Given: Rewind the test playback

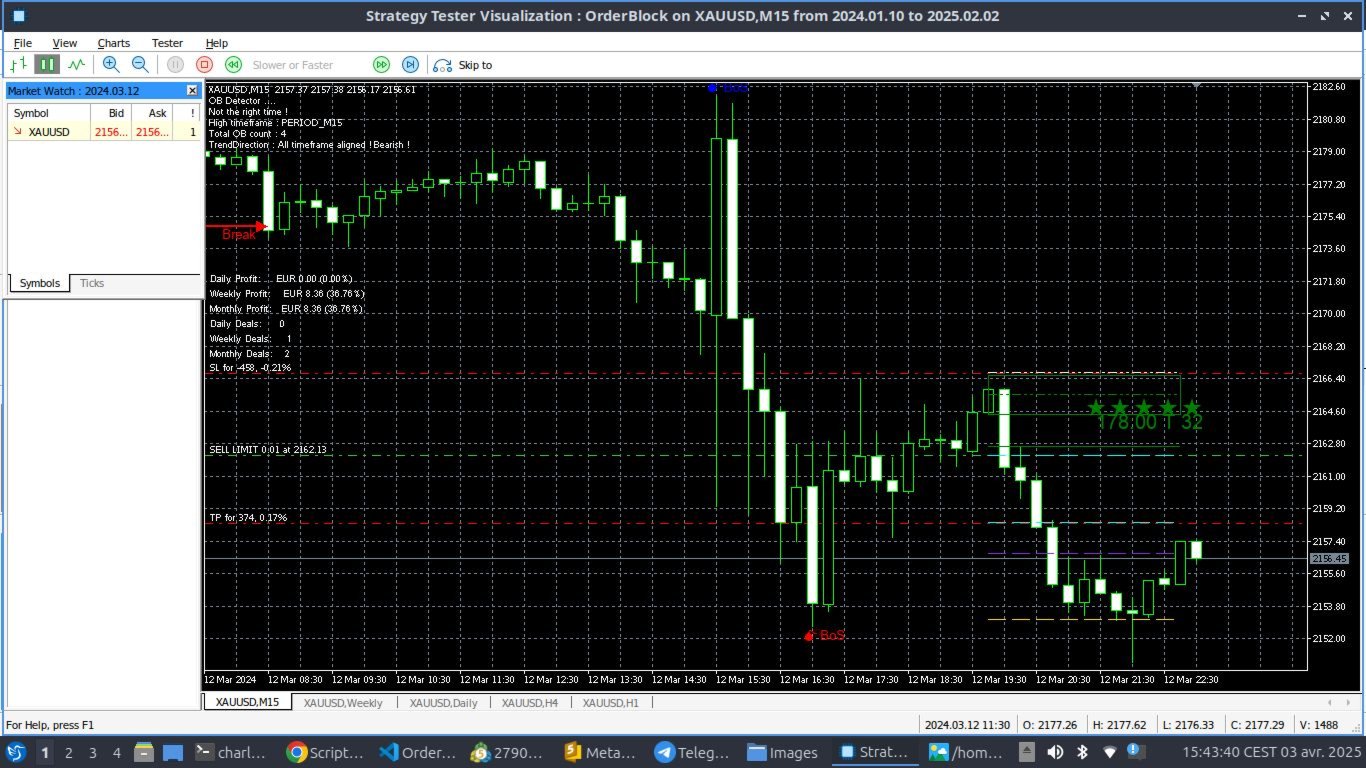Looking at the screenshot, I should coord(233,64).
